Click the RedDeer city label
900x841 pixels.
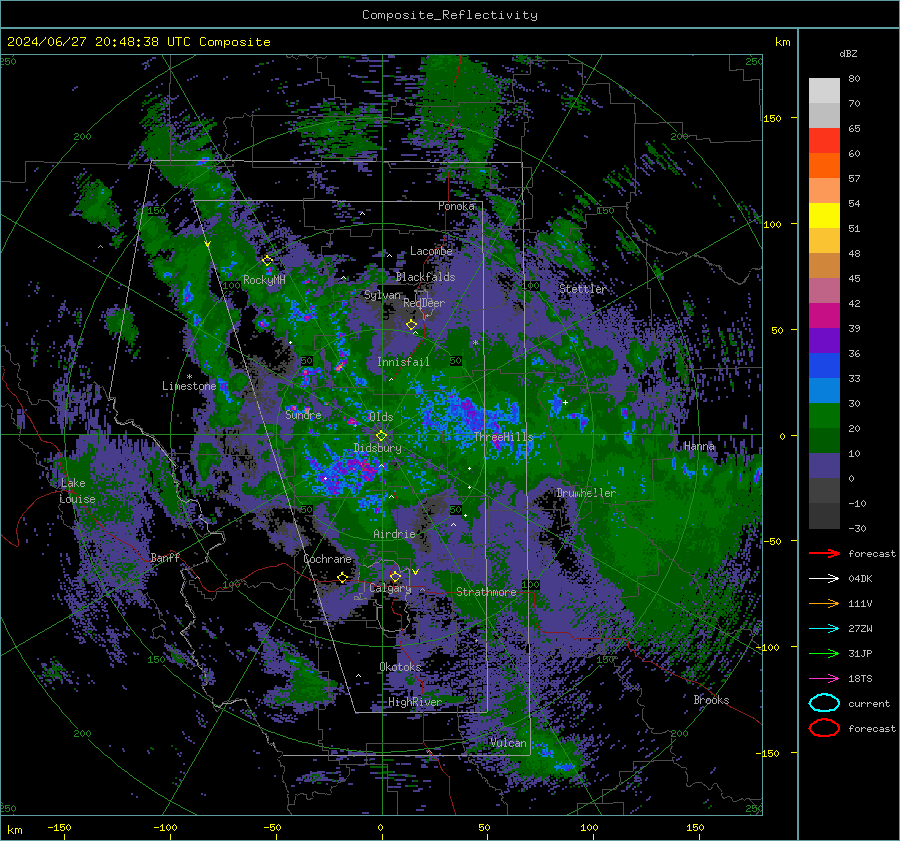[x=424, y=303]
